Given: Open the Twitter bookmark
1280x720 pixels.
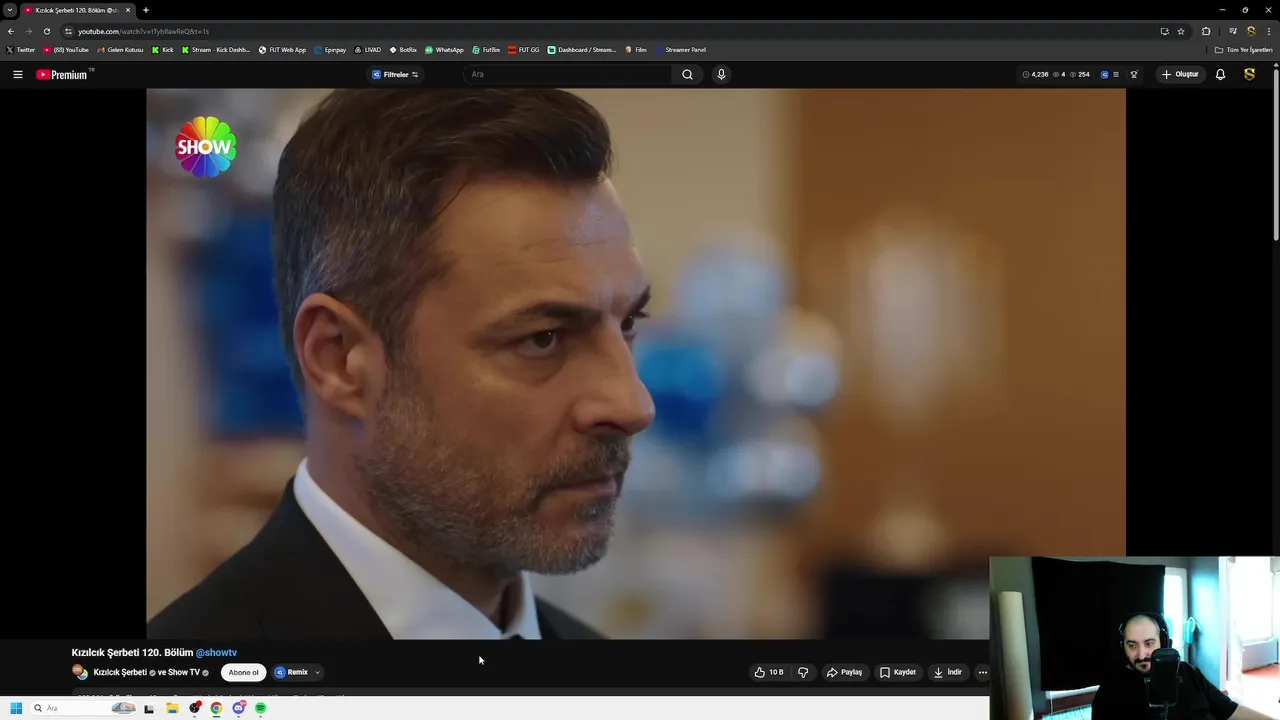Looking at the screenshot, I should [x=20, y=49].
